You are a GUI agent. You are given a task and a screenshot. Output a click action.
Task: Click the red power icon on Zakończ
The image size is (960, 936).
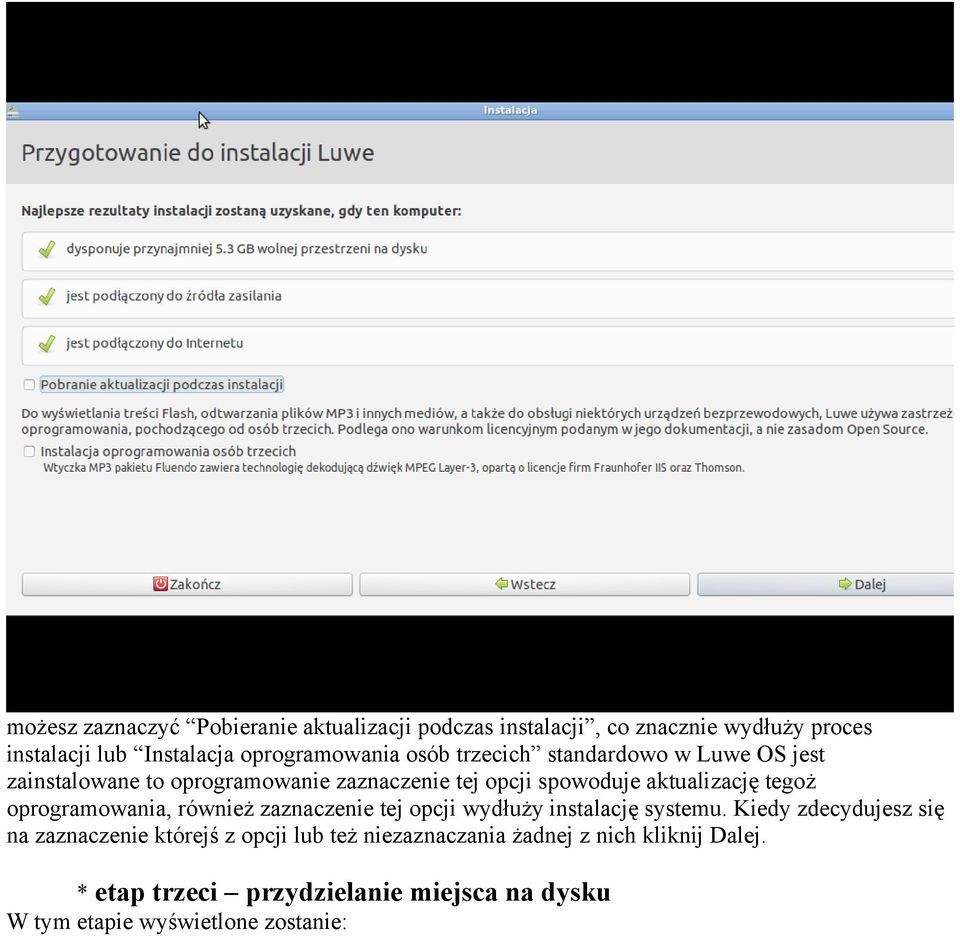click(160, 583)
